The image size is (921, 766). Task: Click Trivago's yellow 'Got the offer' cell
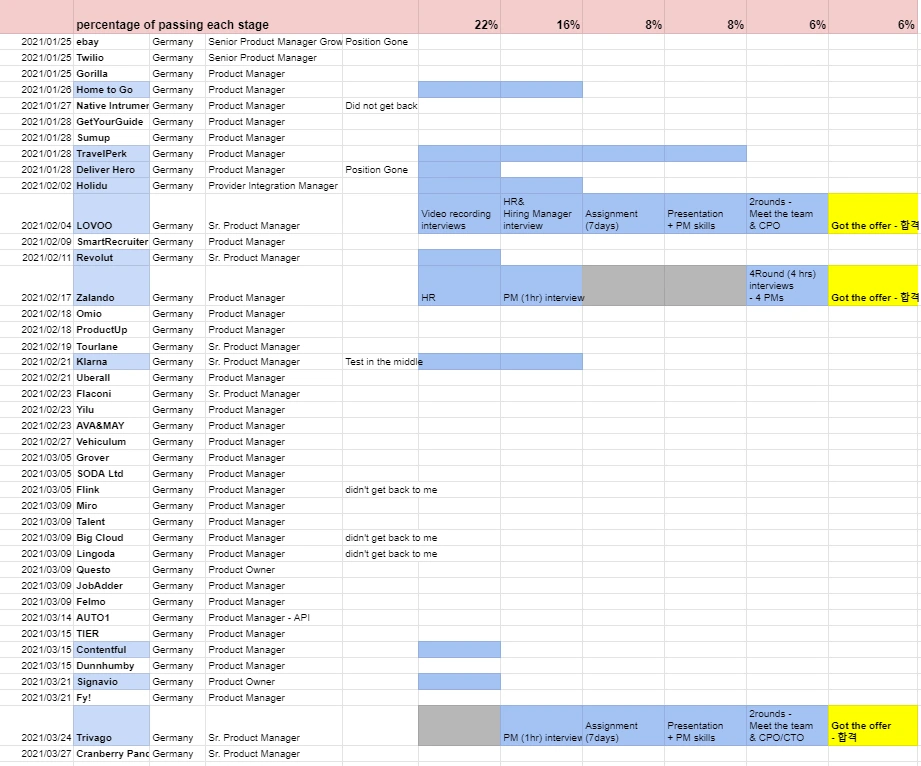coord(873,725)
